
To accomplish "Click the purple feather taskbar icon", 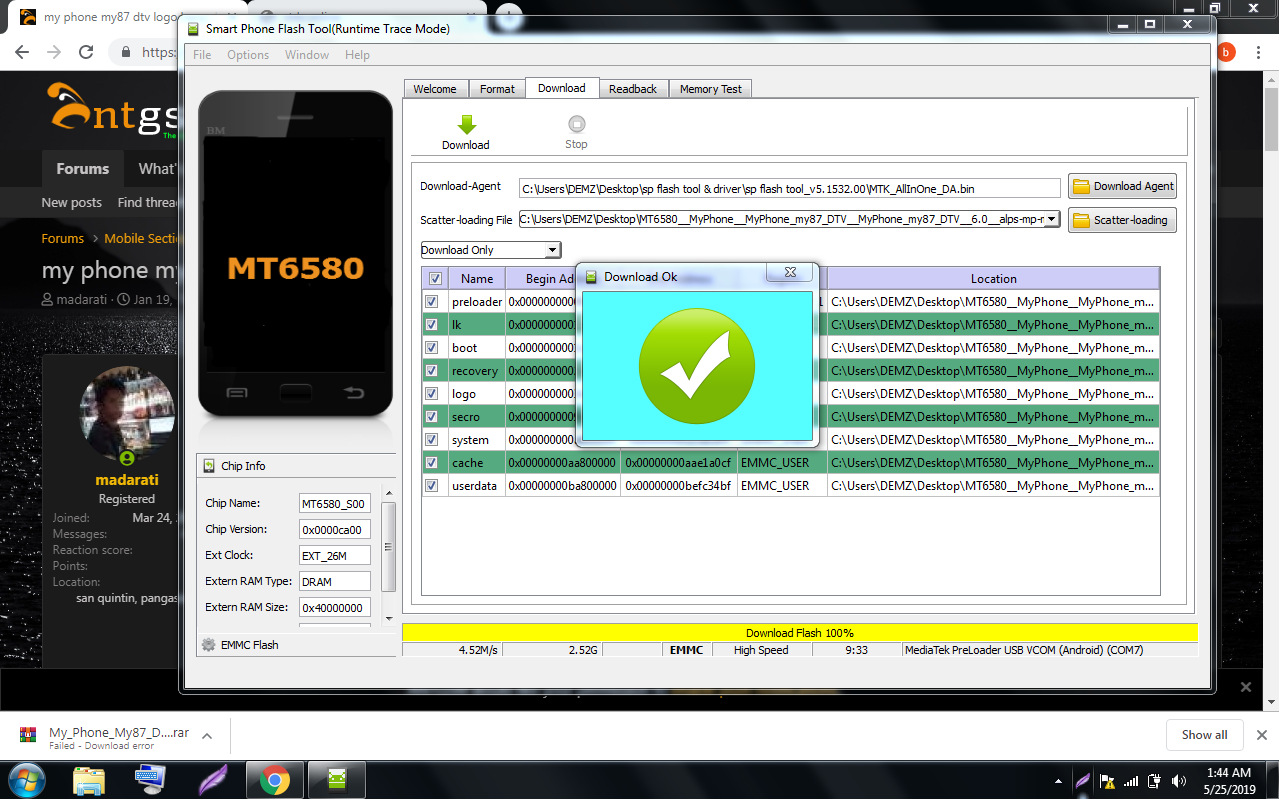I will tap(213, 779).
